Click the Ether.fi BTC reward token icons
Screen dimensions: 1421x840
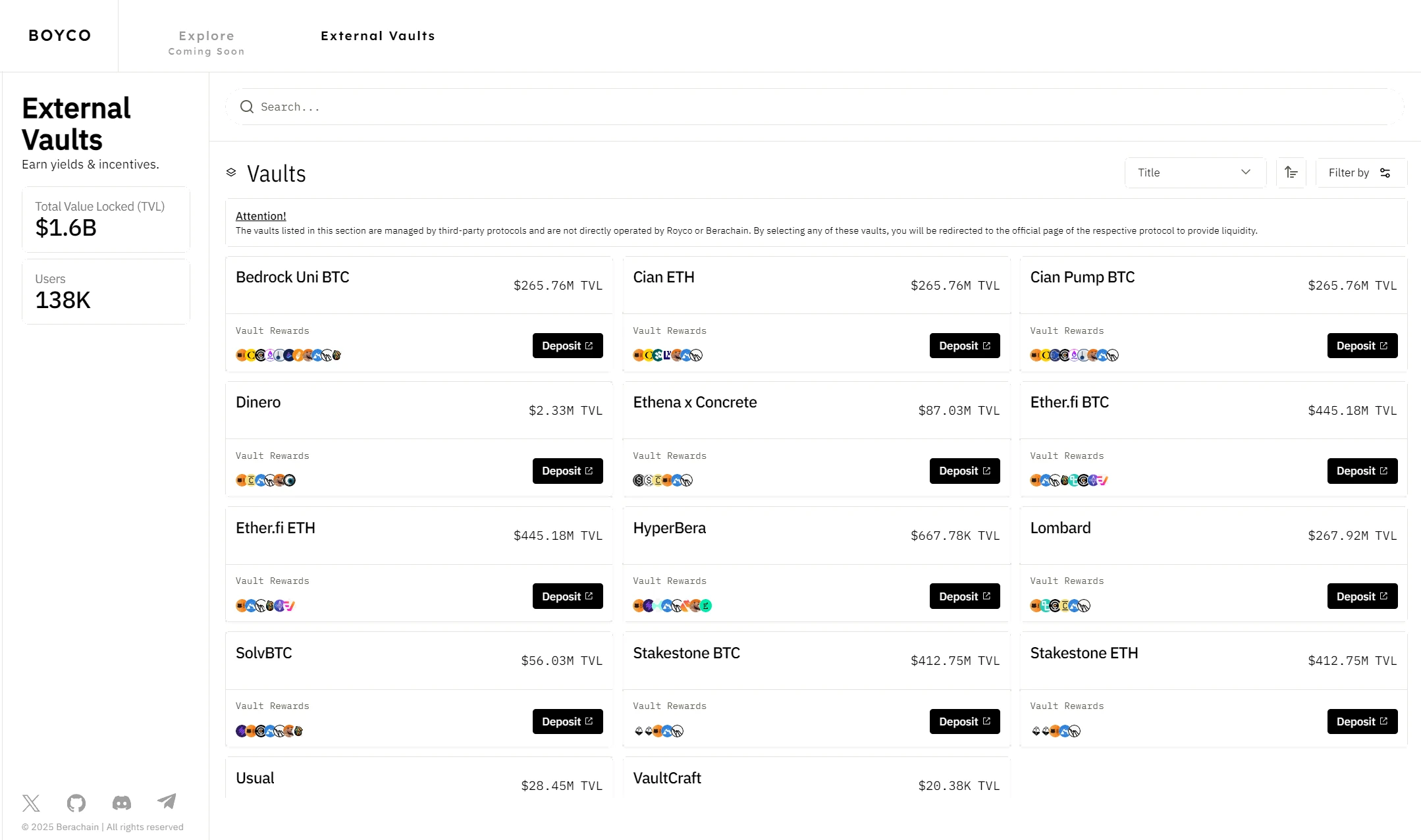(x=1069, y=481)
